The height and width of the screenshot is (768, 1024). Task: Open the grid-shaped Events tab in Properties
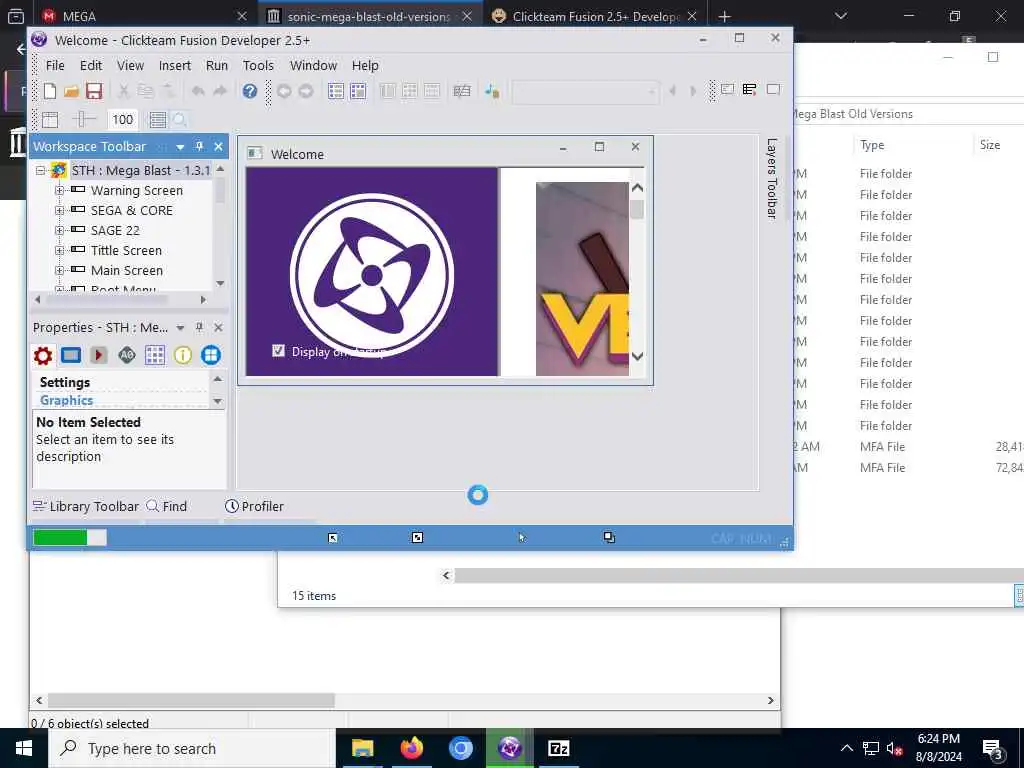[x=155, y=355]
